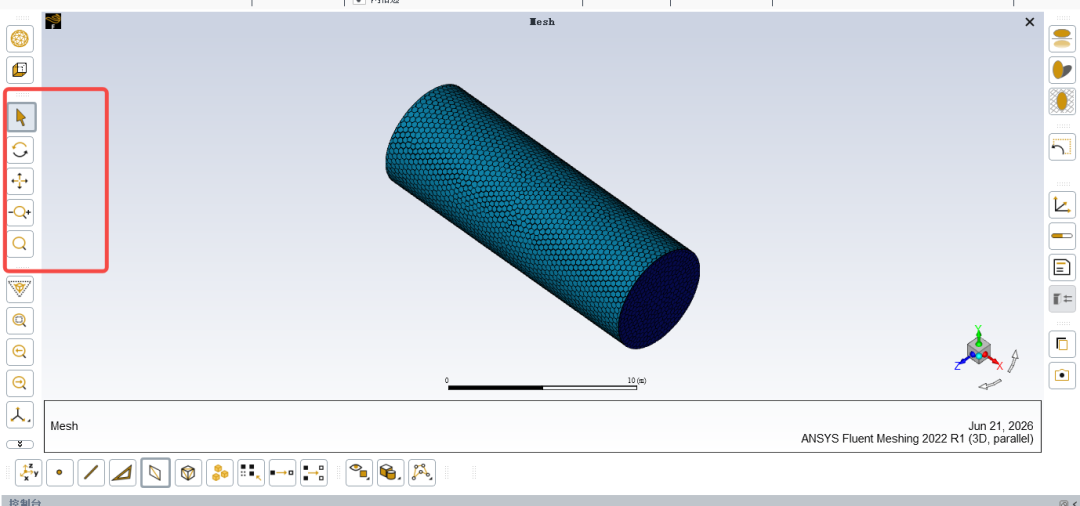Click the 'Jun 21, 2026' date text
This screenshot has height=506, width=1080.
click(x=1001, y=426)
